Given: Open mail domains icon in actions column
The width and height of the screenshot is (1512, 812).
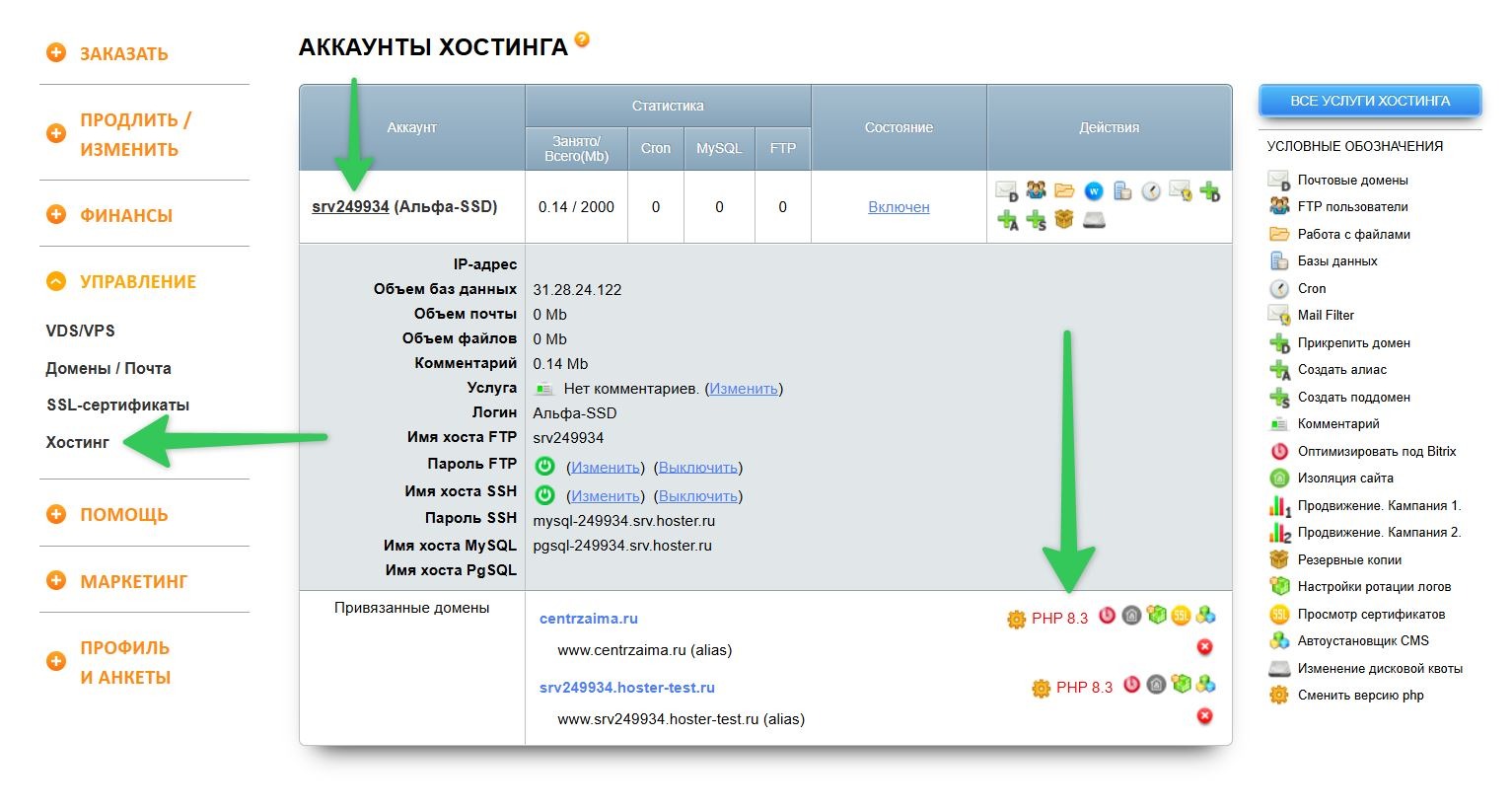Looking at the screenshot, I should click(1006, 191).
